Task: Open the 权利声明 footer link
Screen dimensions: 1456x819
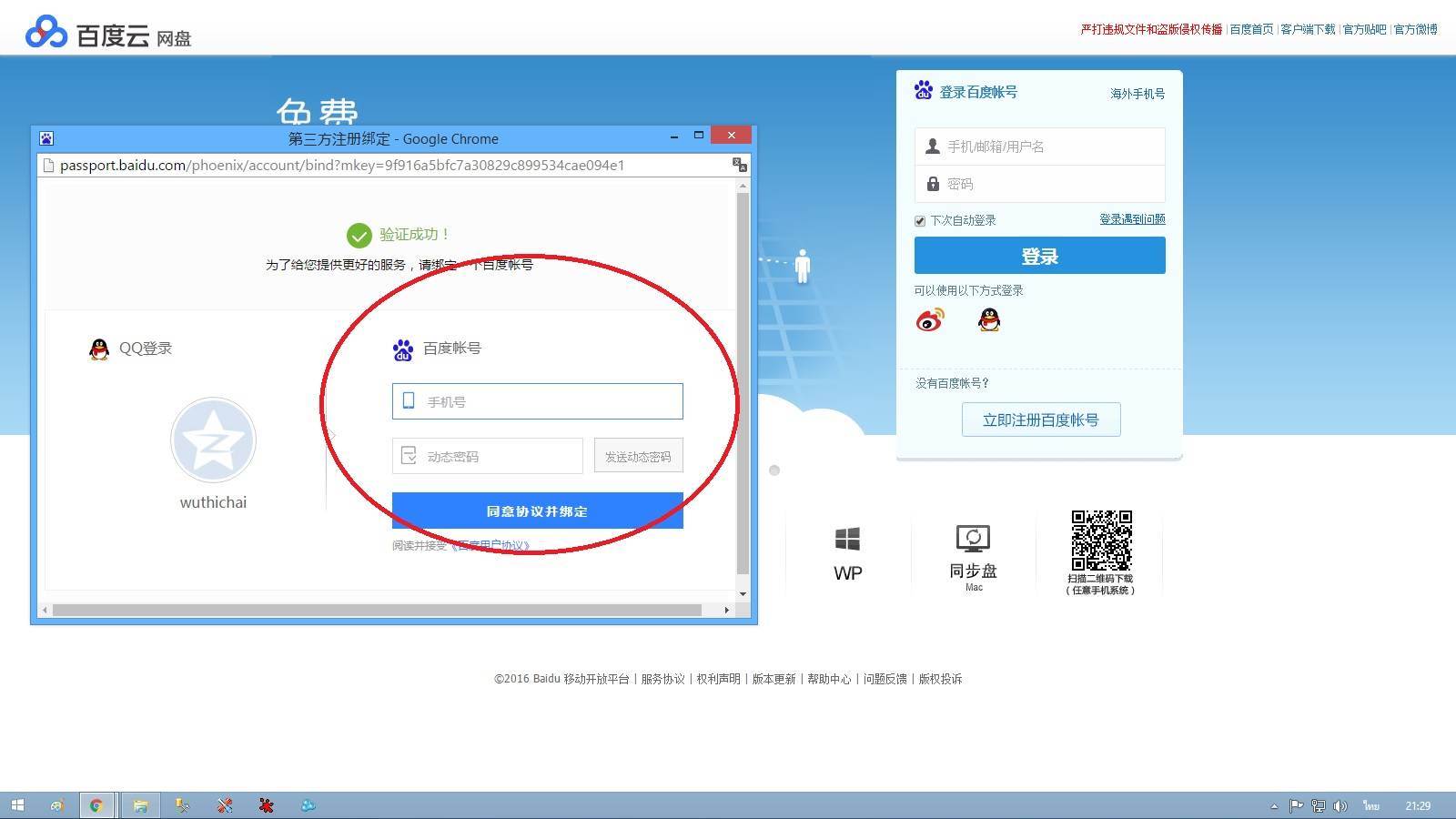Action: (x=718, y=679)
